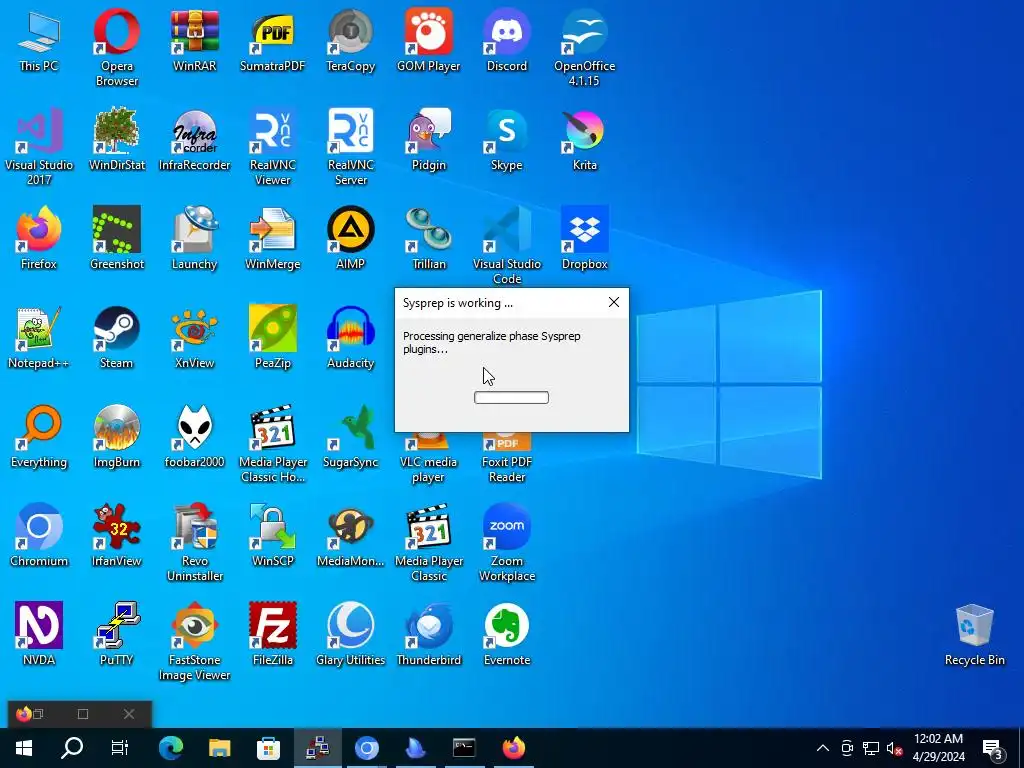
Task: Click the WinMerge desktop icon
Action: pos(273,238)
